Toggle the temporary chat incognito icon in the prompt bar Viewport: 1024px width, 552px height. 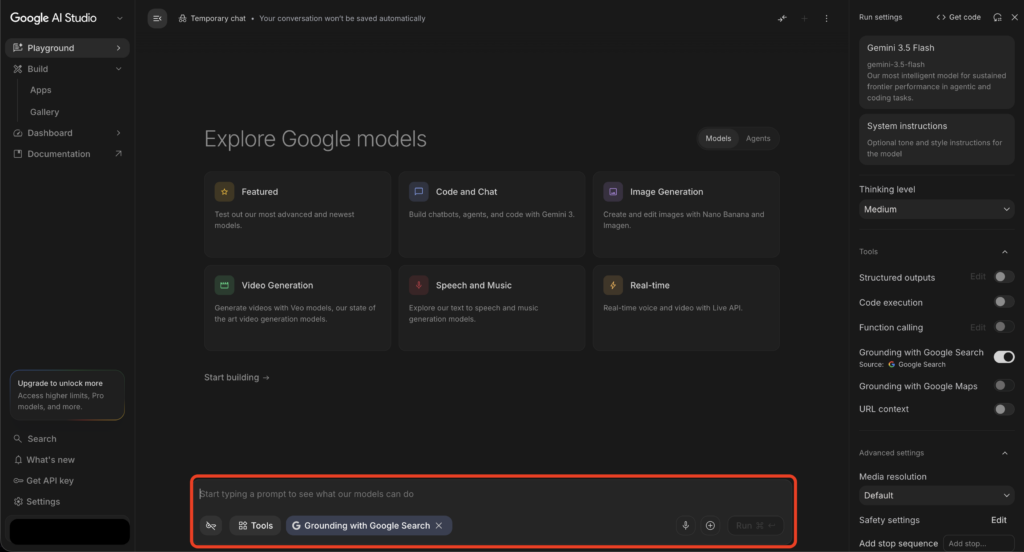click(211, 525)
